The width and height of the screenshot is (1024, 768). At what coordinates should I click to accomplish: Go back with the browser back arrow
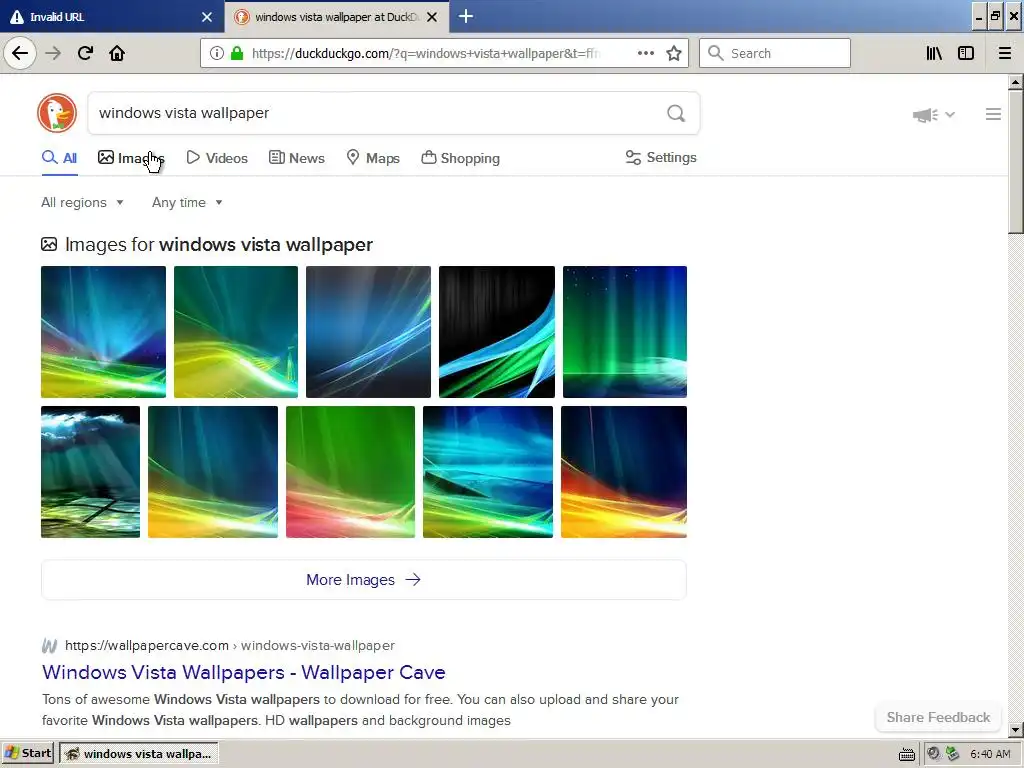click(20, 53)
